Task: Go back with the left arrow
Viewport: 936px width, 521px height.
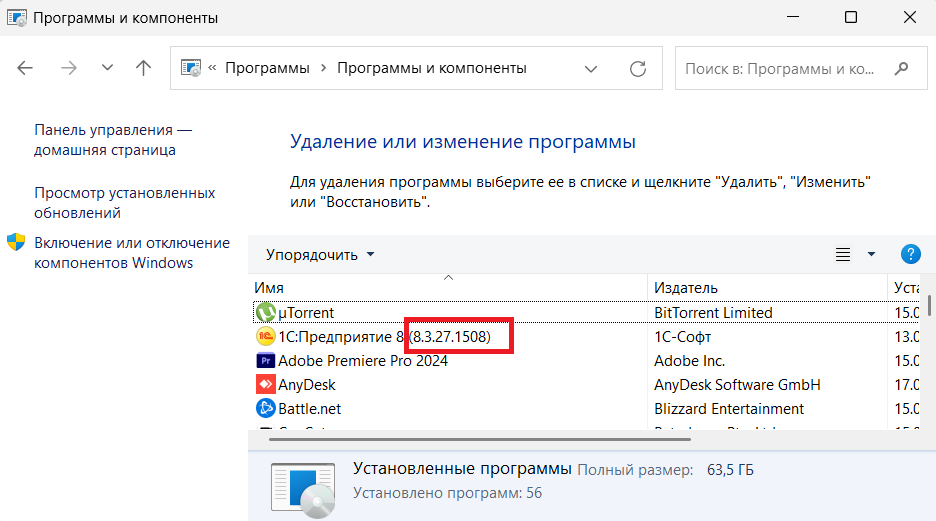Action: click(25, 68)
